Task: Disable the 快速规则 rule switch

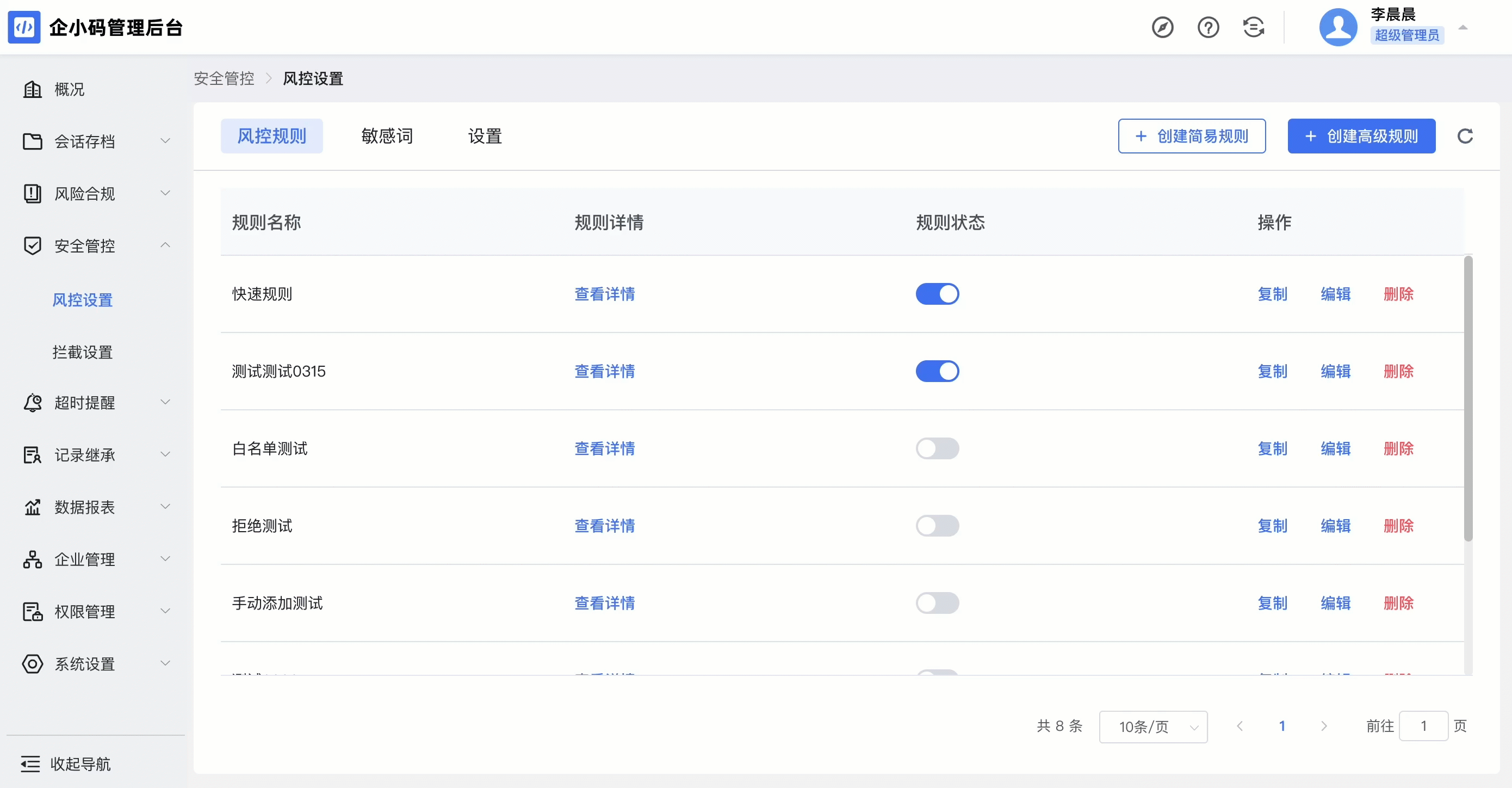Action: tap(937, 294)
